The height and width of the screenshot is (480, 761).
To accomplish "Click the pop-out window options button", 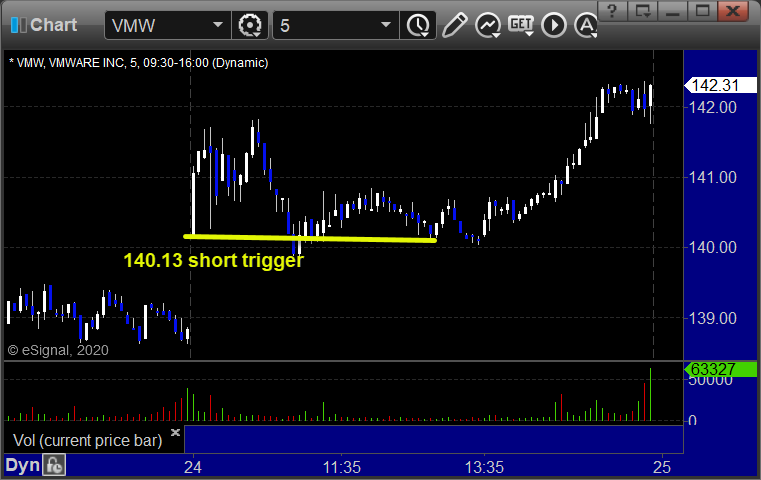I will pos(643,11).
